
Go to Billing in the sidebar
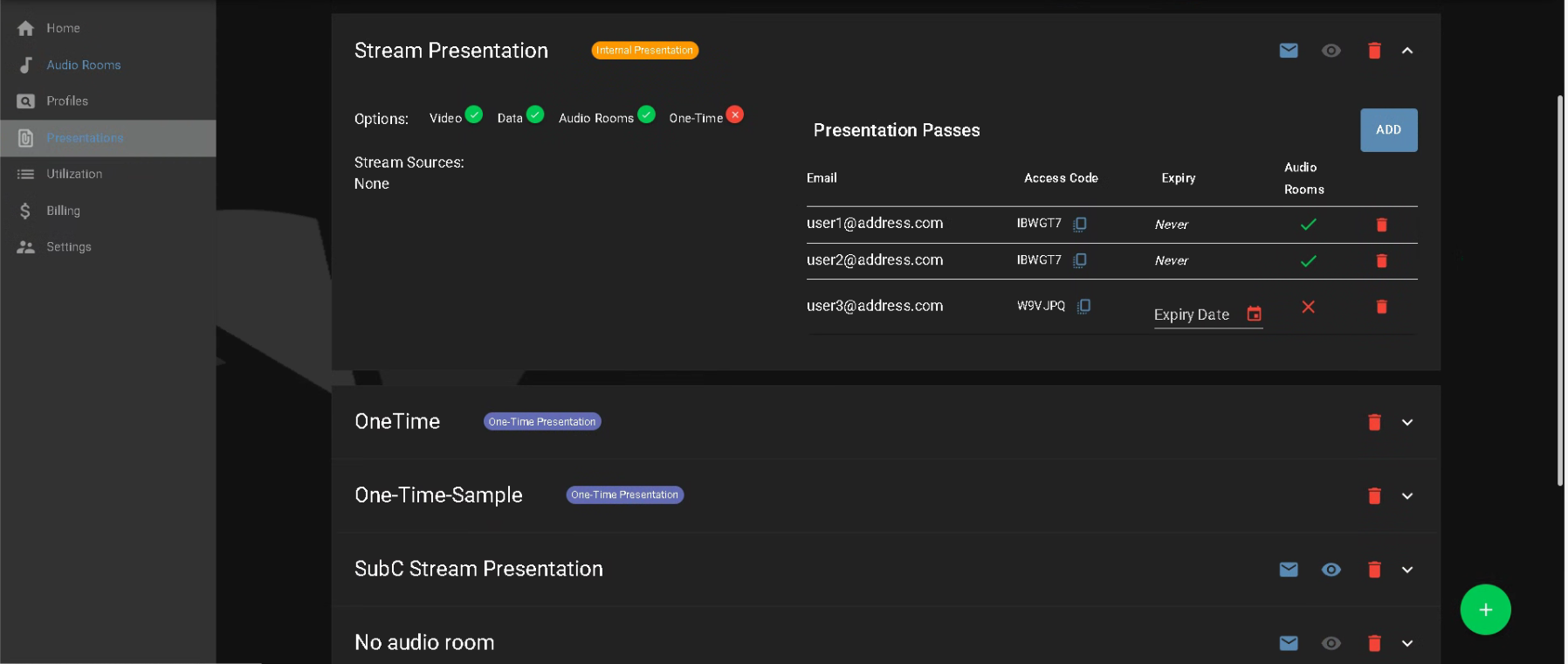coord(63,211)
